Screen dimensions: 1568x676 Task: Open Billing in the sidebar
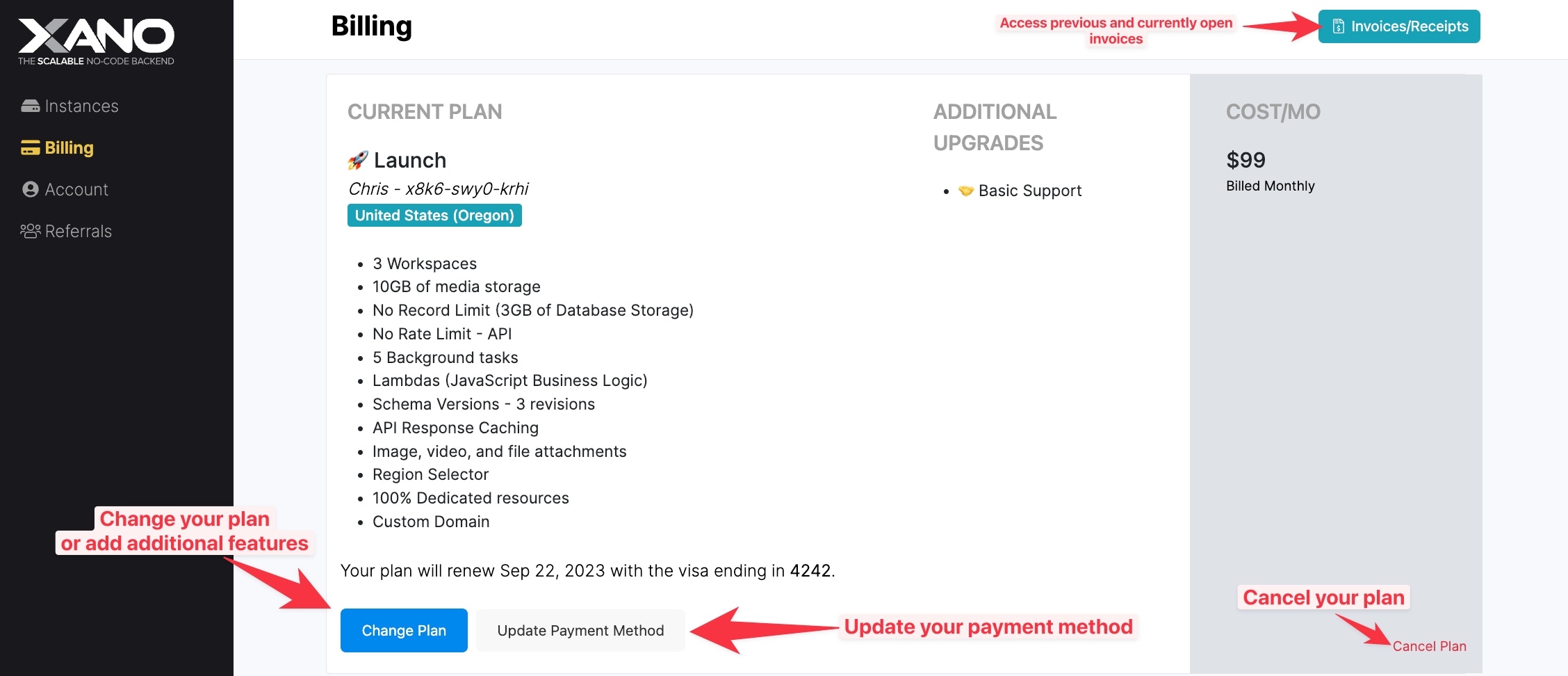click(57, 147)
